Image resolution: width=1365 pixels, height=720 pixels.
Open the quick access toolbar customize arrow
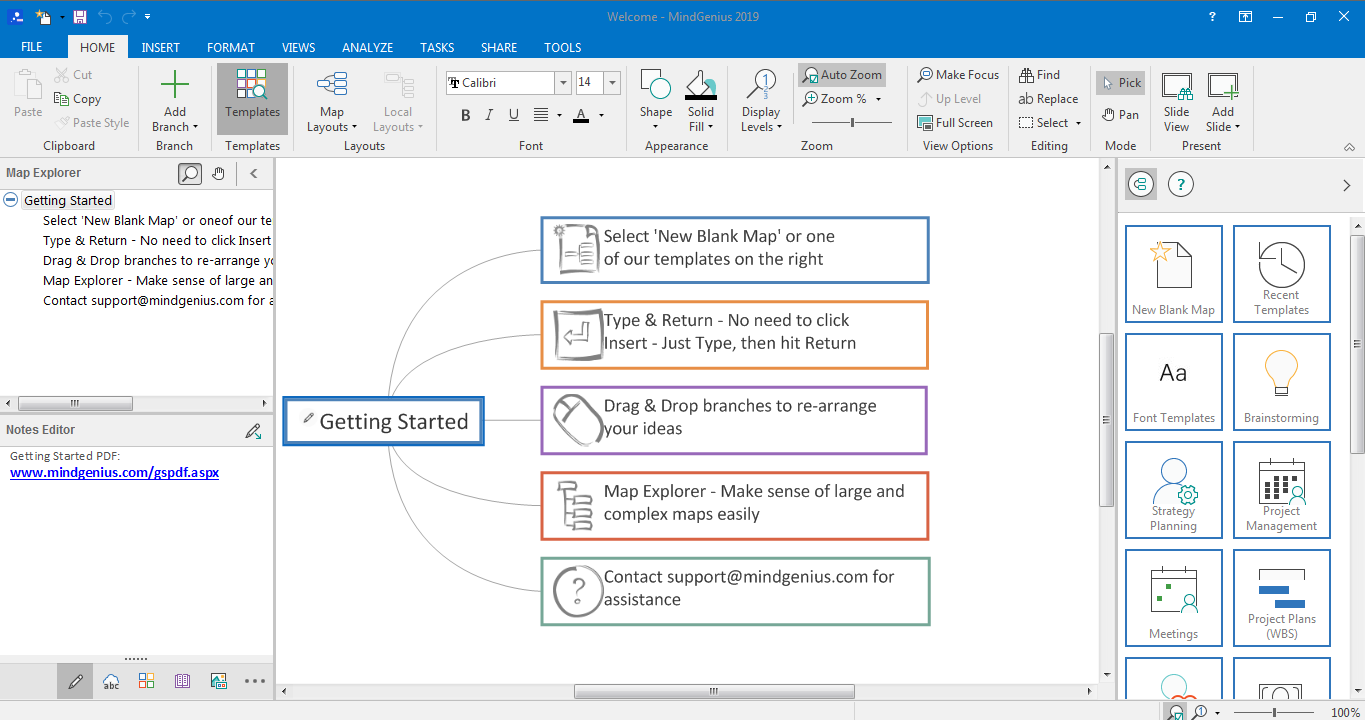click(x=148, y=17)
